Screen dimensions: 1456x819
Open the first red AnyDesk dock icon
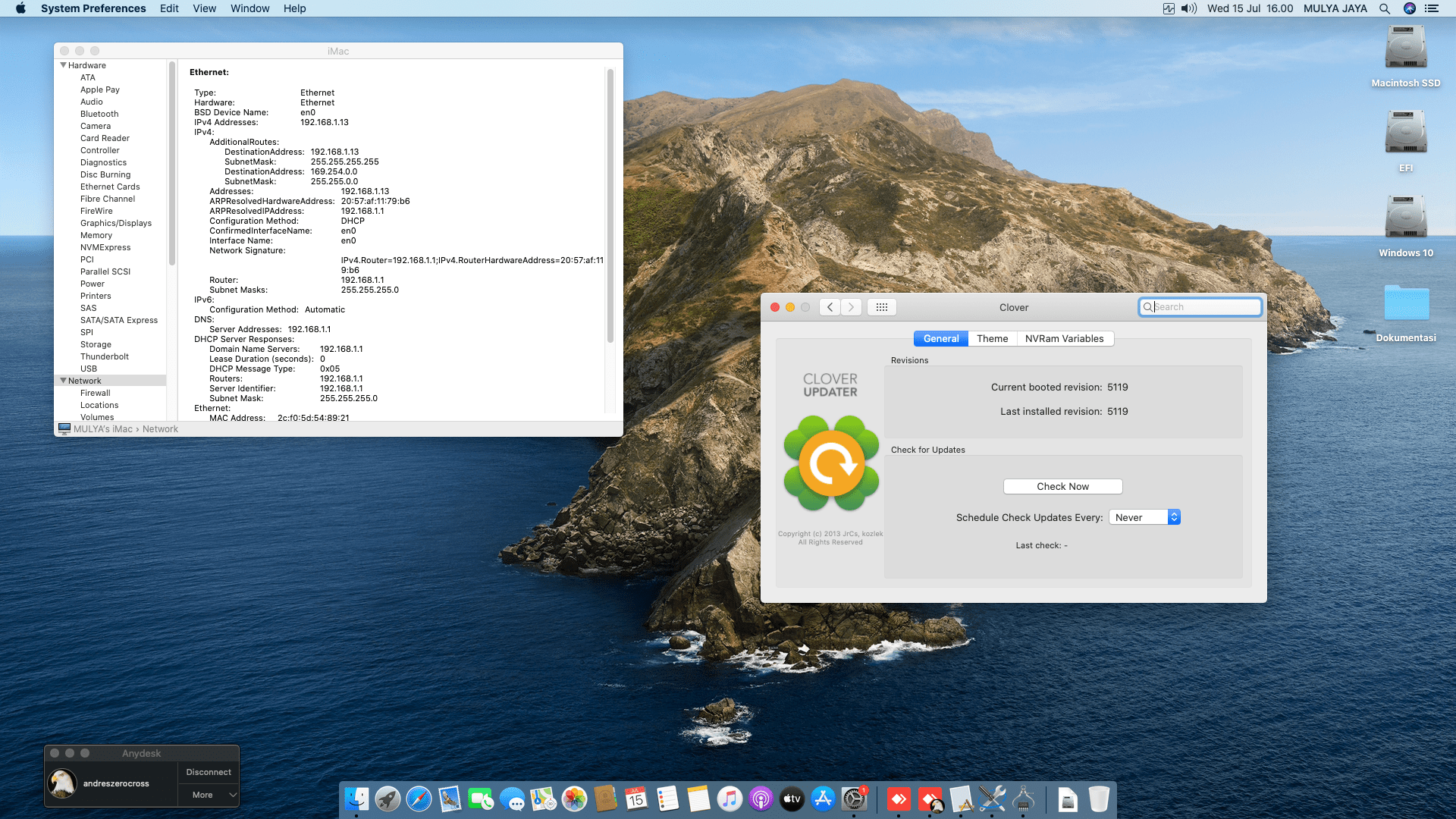[x=899, y=799]
